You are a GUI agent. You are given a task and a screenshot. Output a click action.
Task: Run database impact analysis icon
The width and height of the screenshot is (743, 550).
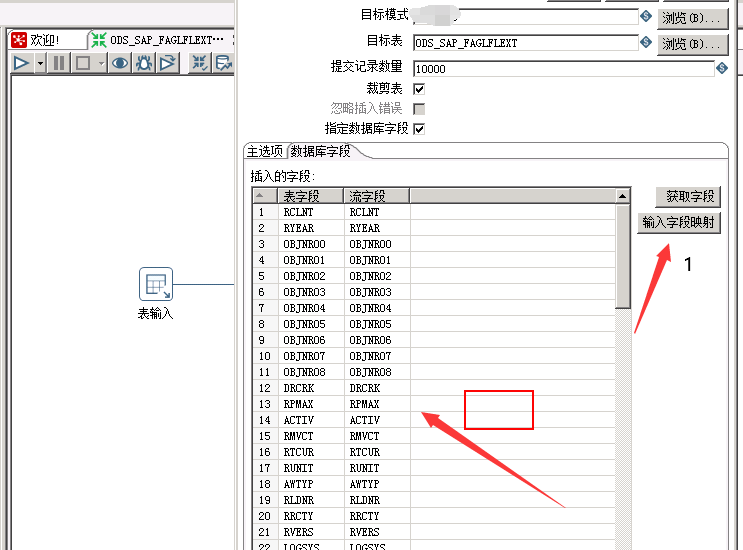click(224, 63)
